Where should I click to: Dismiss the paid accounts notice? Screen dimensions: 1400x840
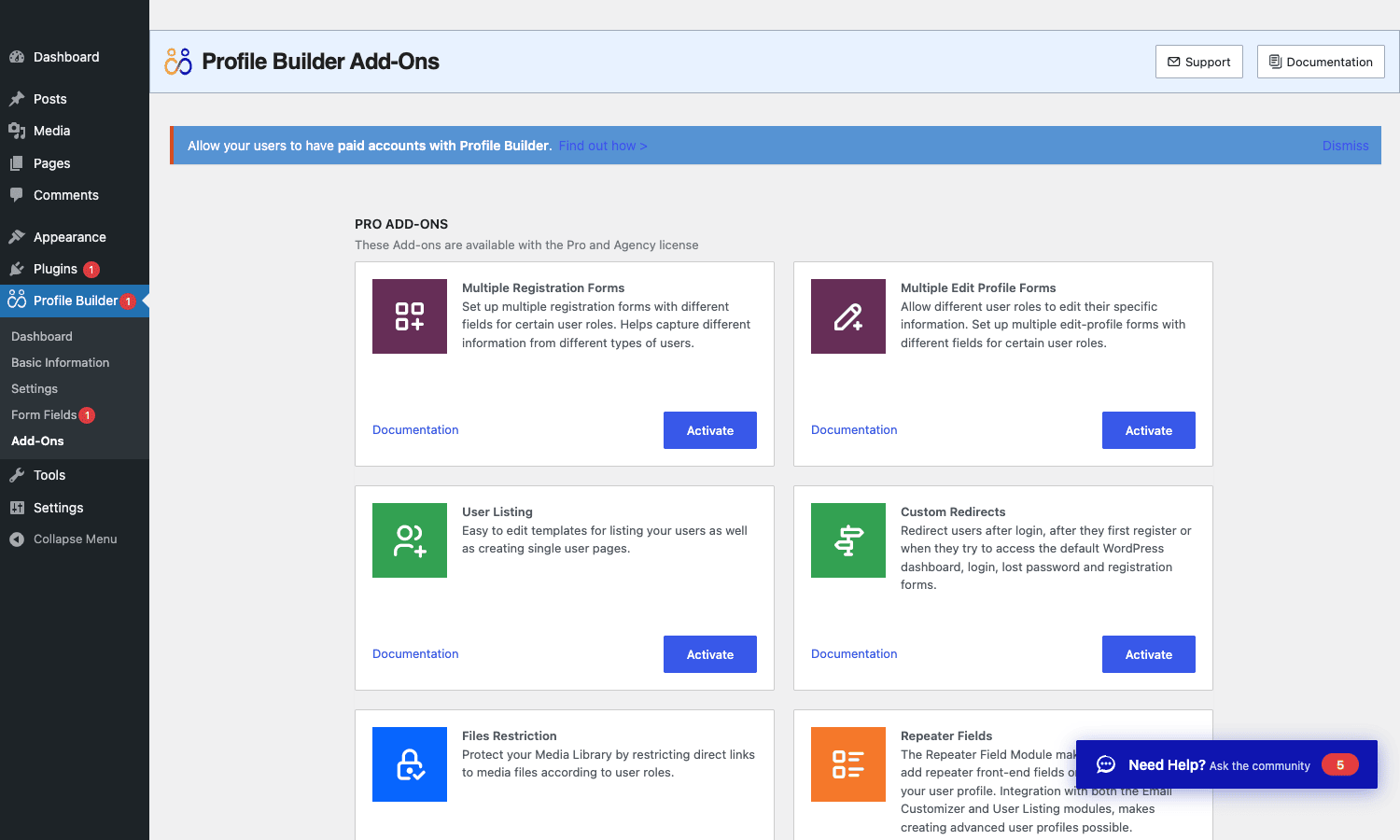[x=1345, y=146]
